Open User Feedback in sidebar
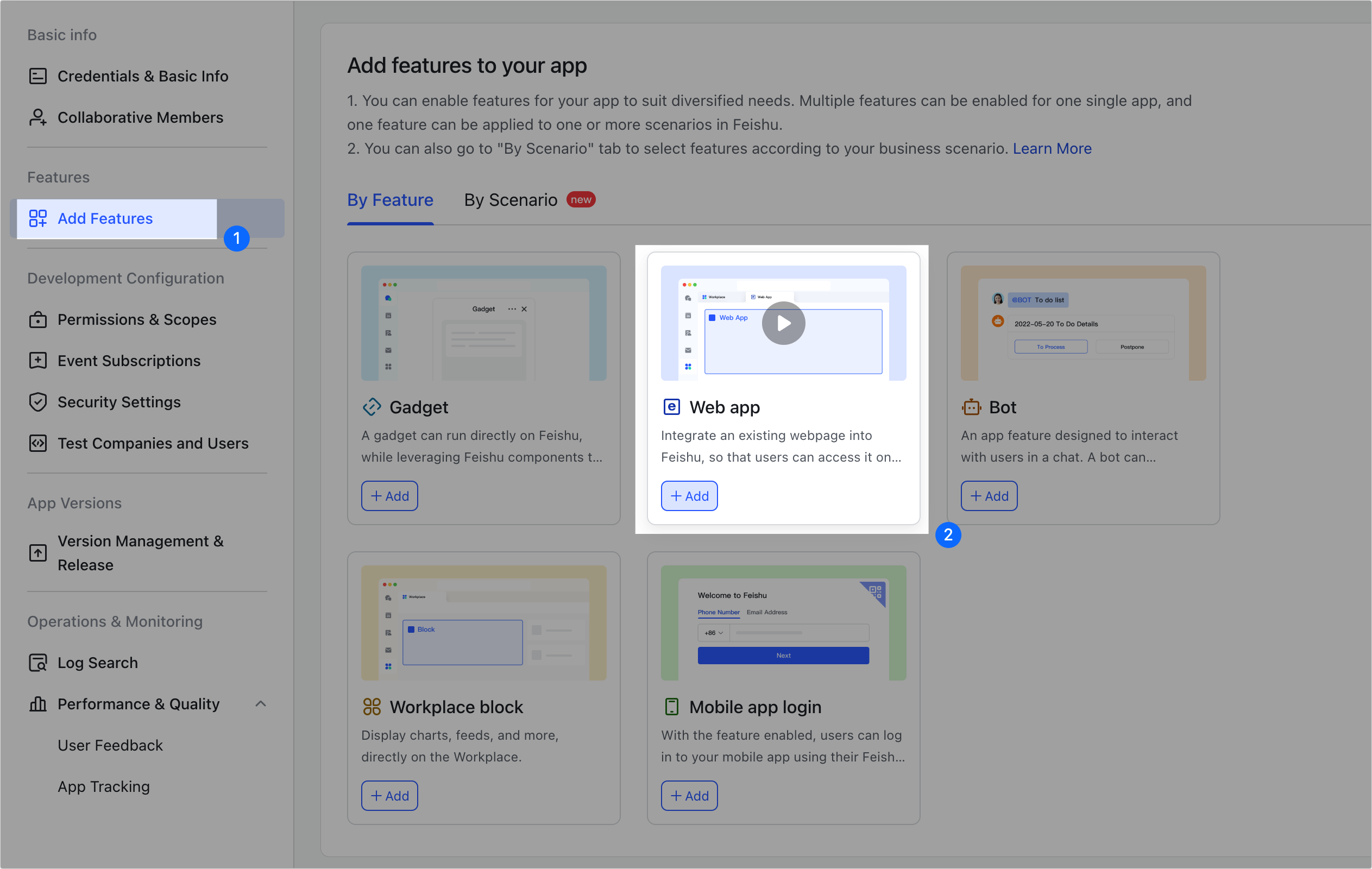This screenshot has width=1372, height=869. [110, 745]
